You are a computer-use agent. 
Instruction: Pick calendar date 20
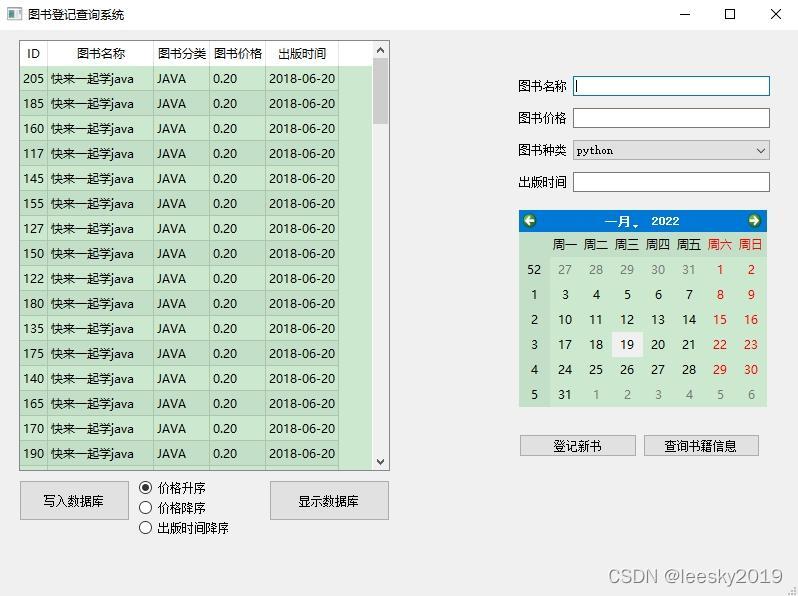tap(658, 345)
